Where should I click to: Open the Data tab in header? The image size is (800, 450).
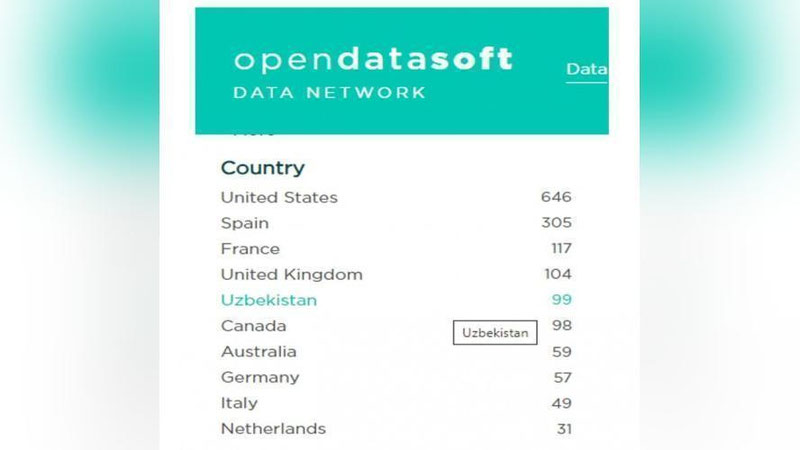click(586, 70)
